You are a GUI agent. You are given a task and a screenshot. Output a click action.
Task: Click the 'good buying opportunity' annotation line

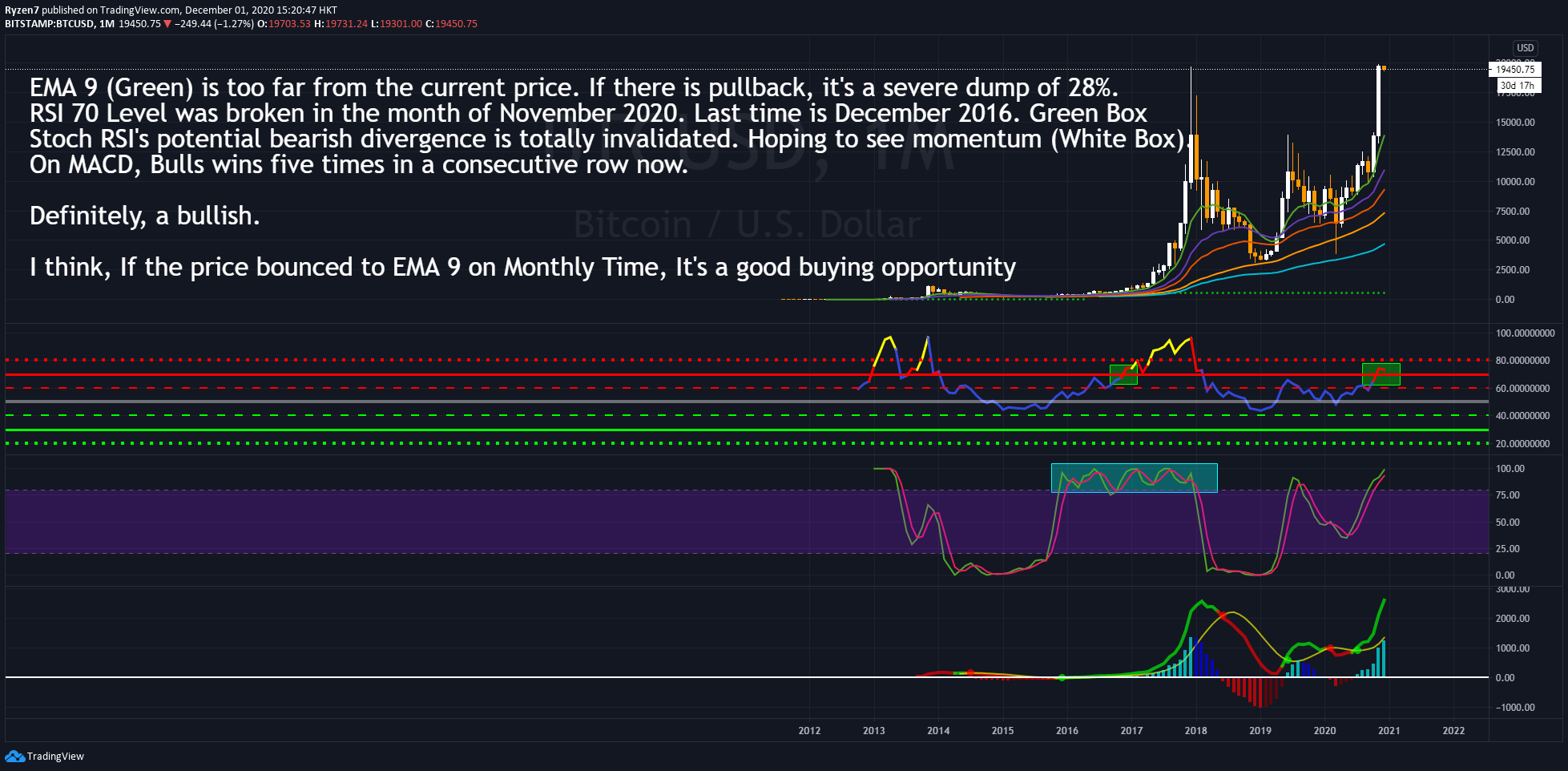(522, 267)
